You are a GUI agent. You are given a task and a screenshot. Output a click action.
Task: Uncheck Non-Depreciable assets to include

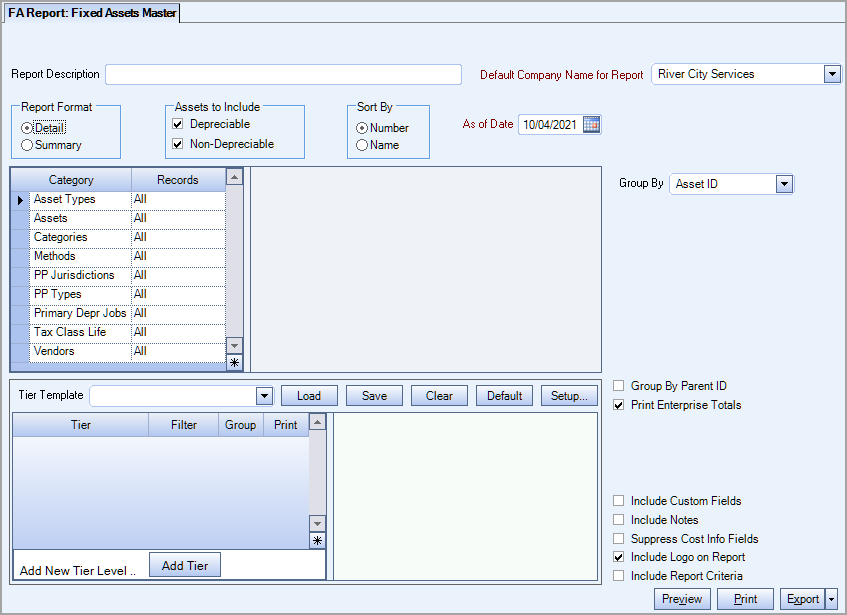[x=179, y=143]
